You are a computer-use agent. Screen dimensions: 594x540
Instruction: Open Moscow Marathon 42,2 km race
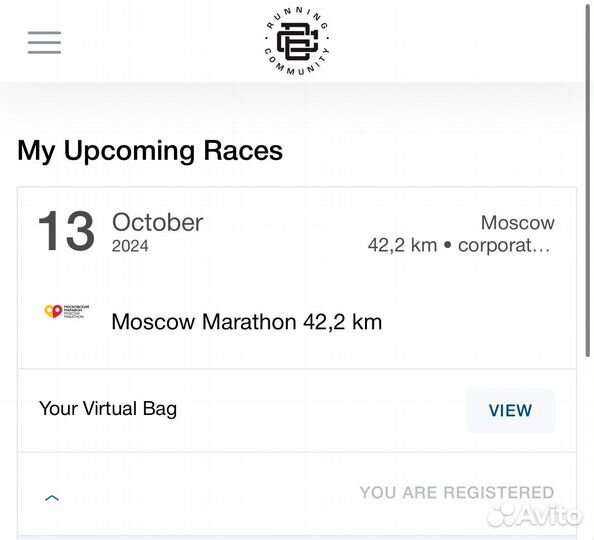pyautogui.click(x=247, y=322)
